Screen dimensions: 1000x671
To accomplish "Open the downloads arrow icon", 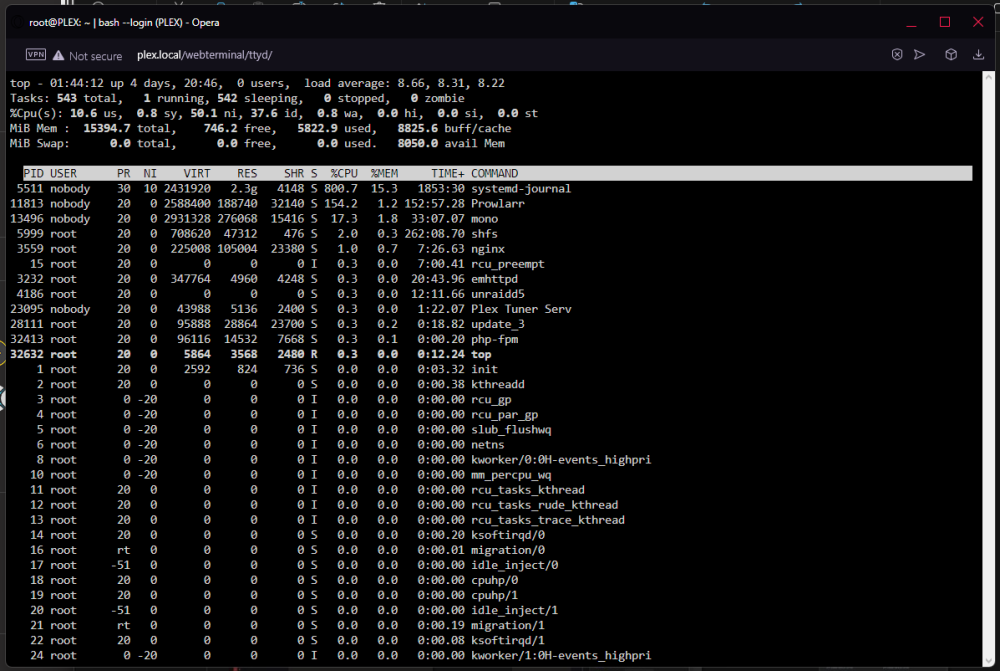I will pos(978,55).
